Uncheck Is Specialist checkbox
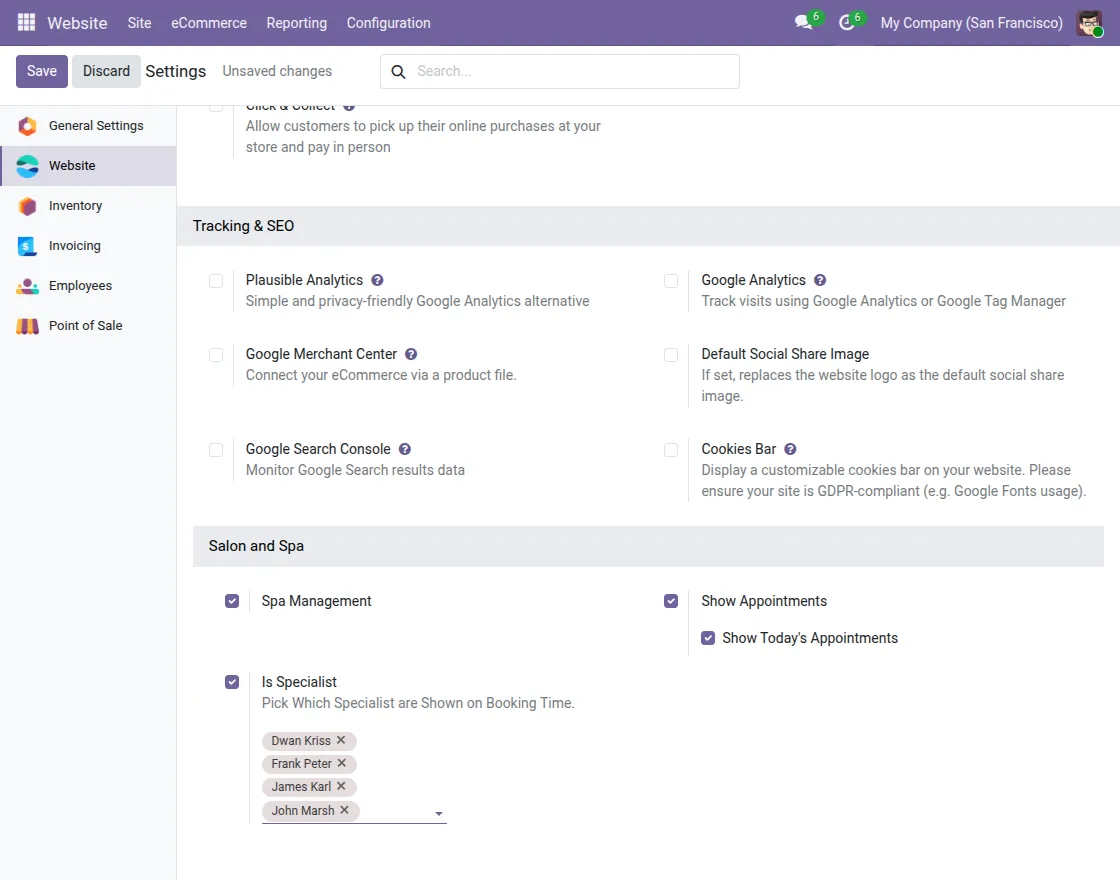The image size is (1120, 880). coord(232,682)
